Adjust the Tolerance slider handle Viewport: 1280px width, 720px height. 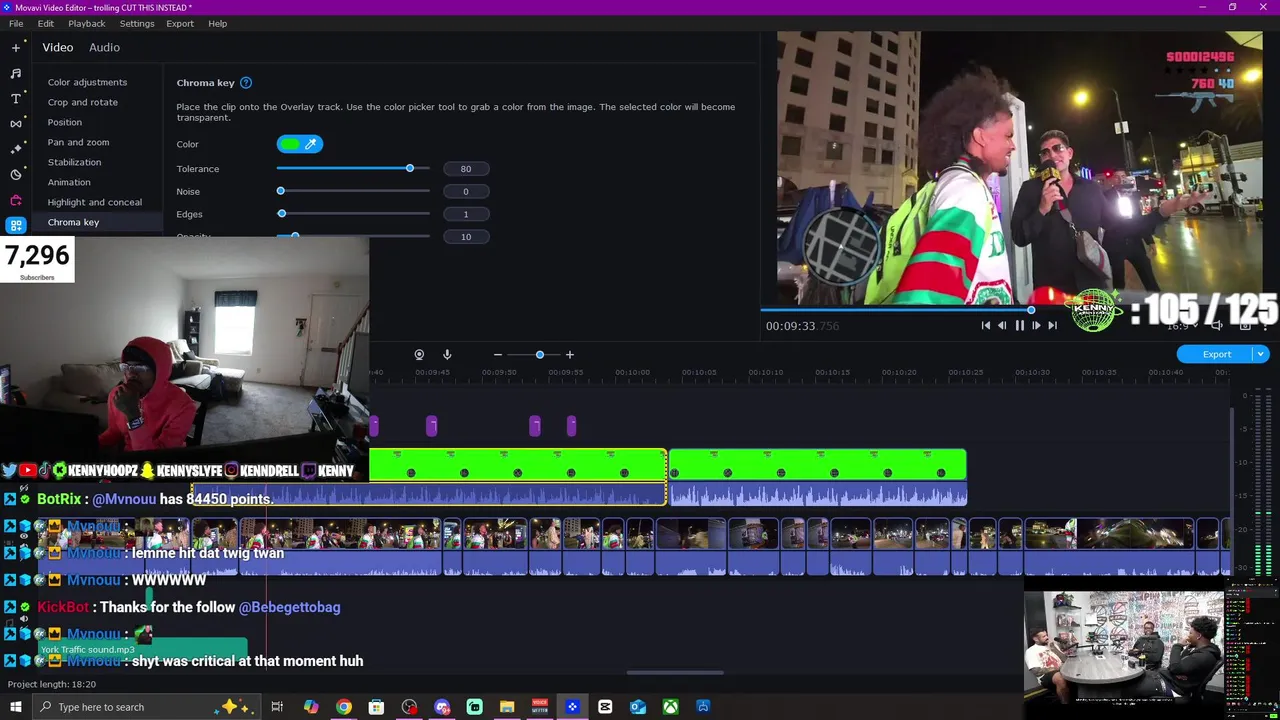(410, 168)
